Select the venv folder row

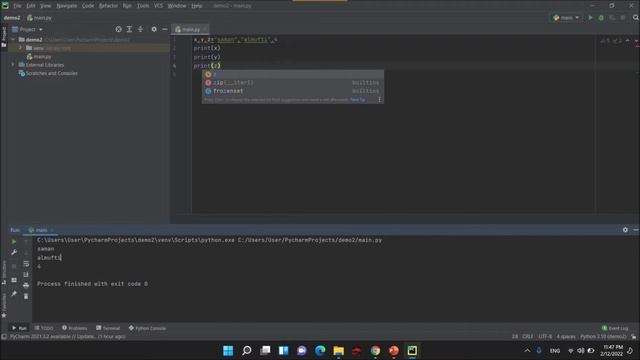coord(88,48)
